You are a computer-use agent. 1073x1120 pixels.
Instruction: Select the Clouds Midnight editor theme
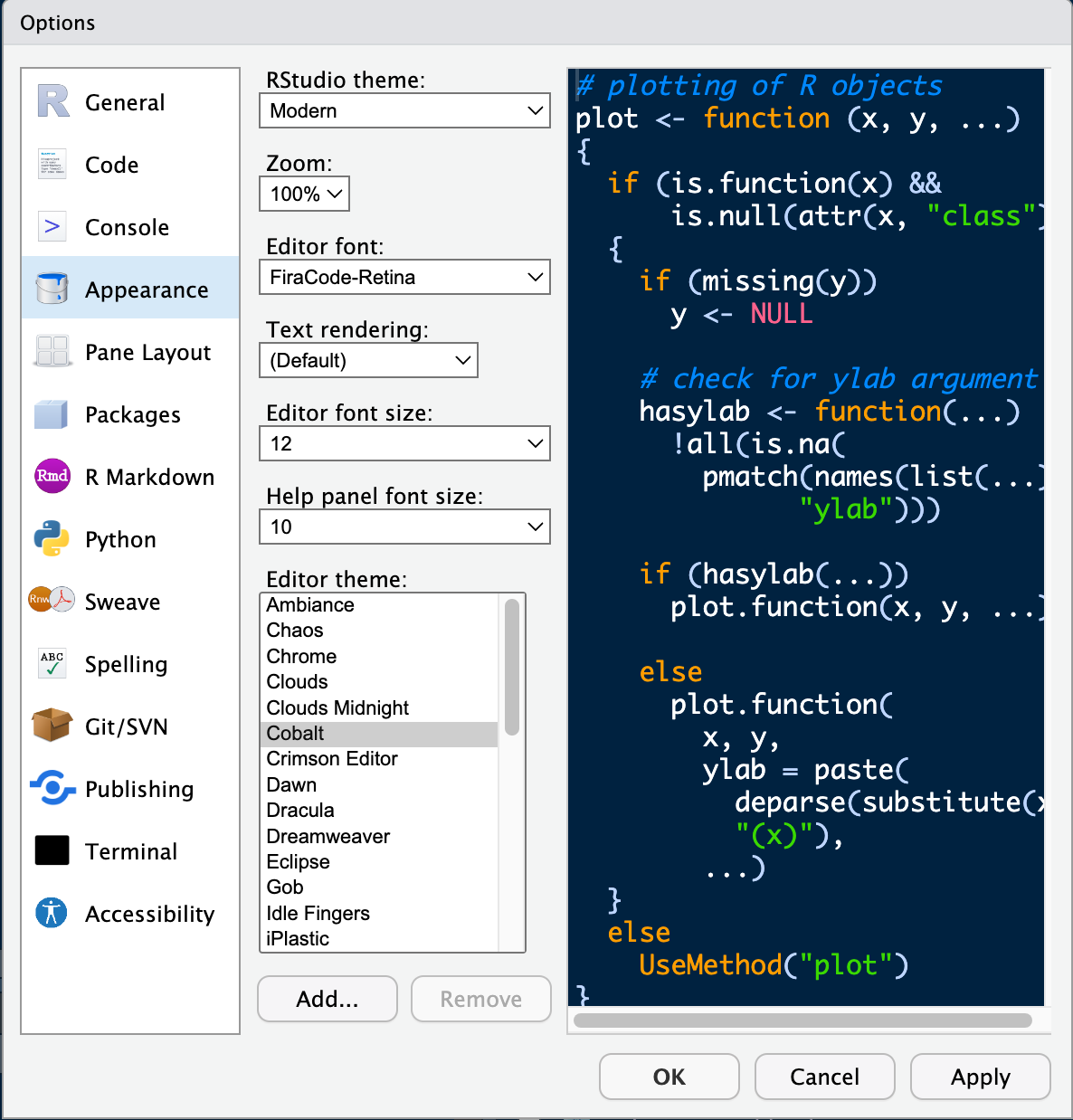(379, 707)
